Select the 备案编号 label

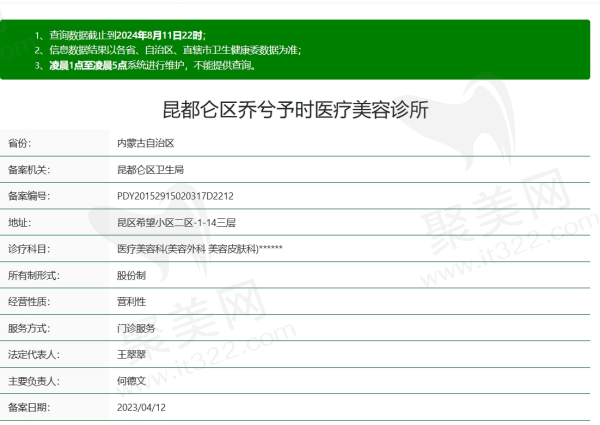tap(29, 196)
